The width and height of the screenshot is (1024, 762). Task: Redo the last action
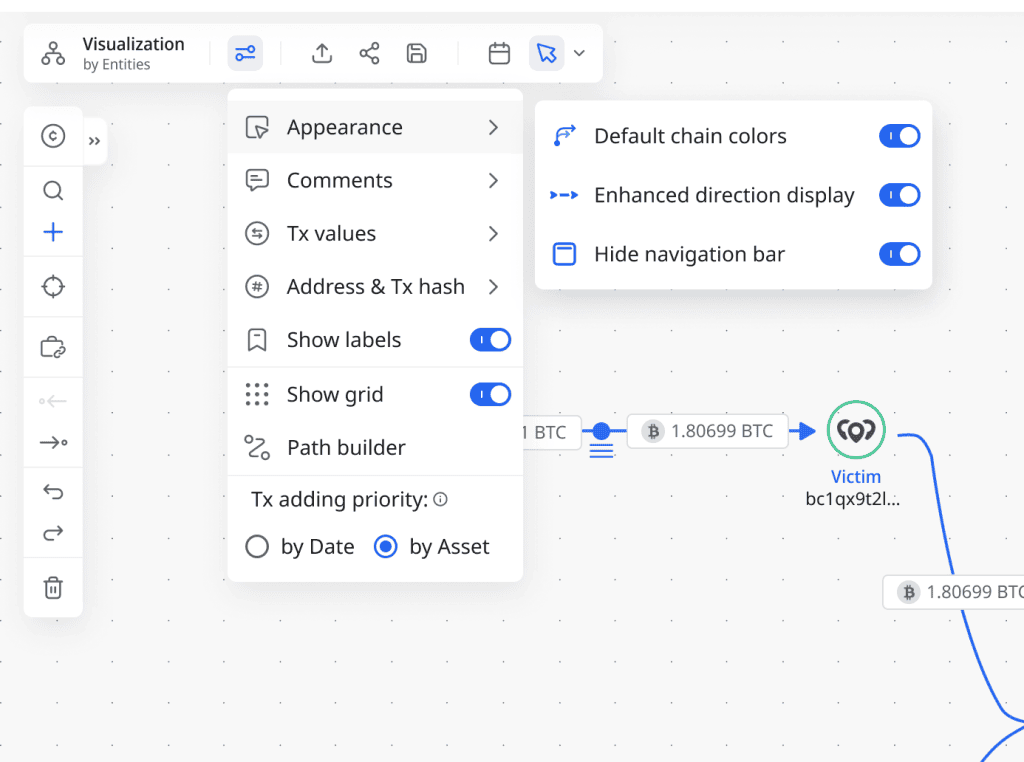(x=53, y=533)
